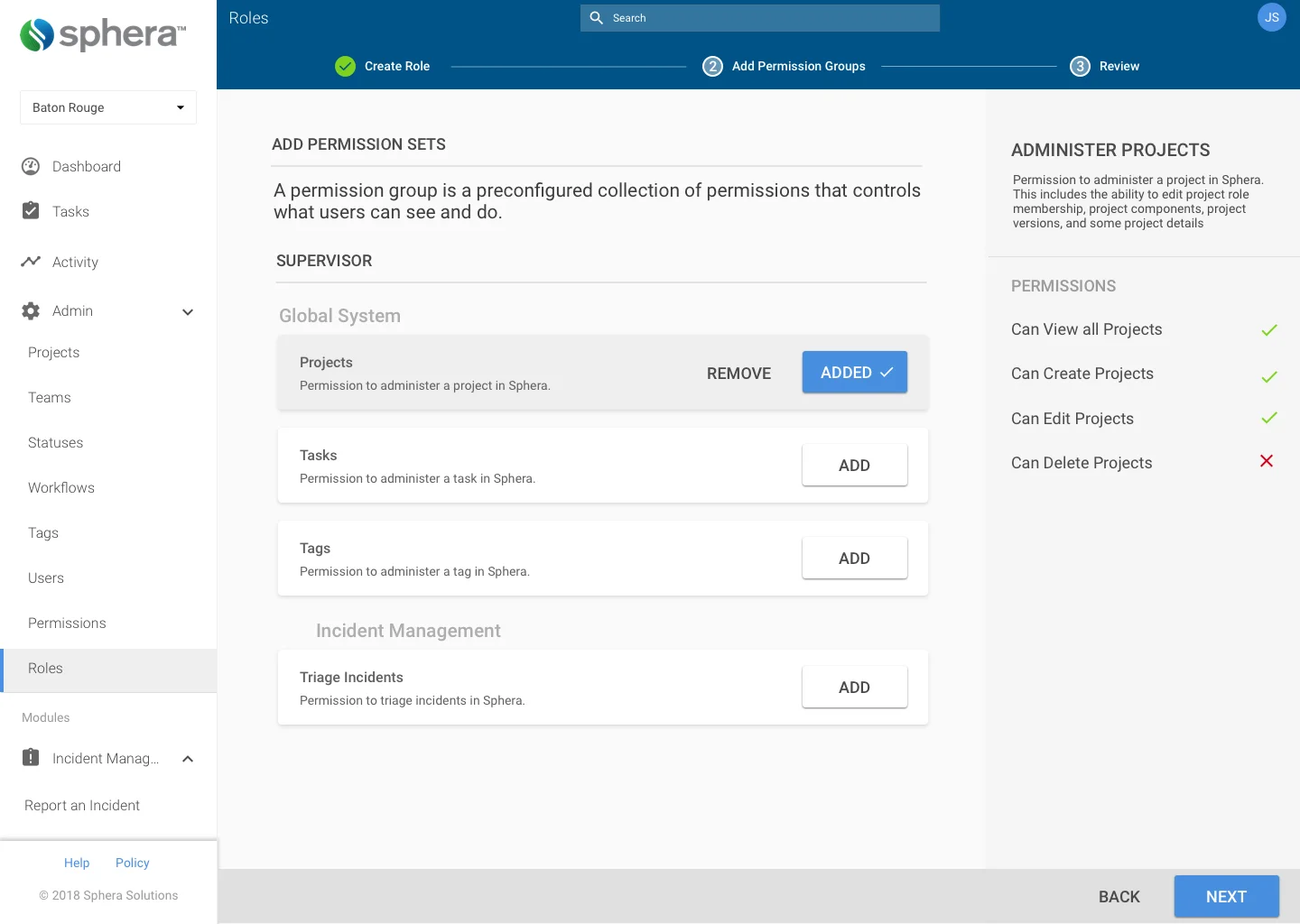Go to Permissions under Admin
The height and width of the screenshot is (924, 1300).
coord(67,623)
